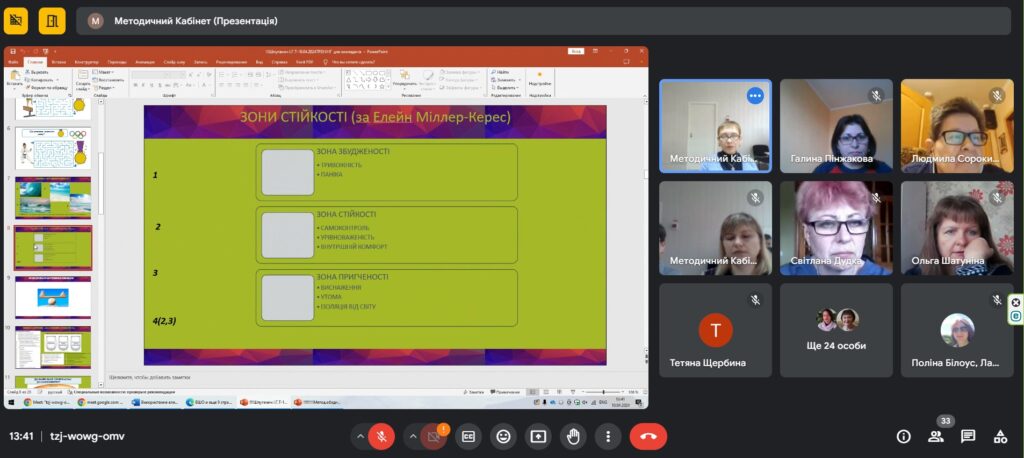Open the Заменить dropdown

click(x=506, y=80)
